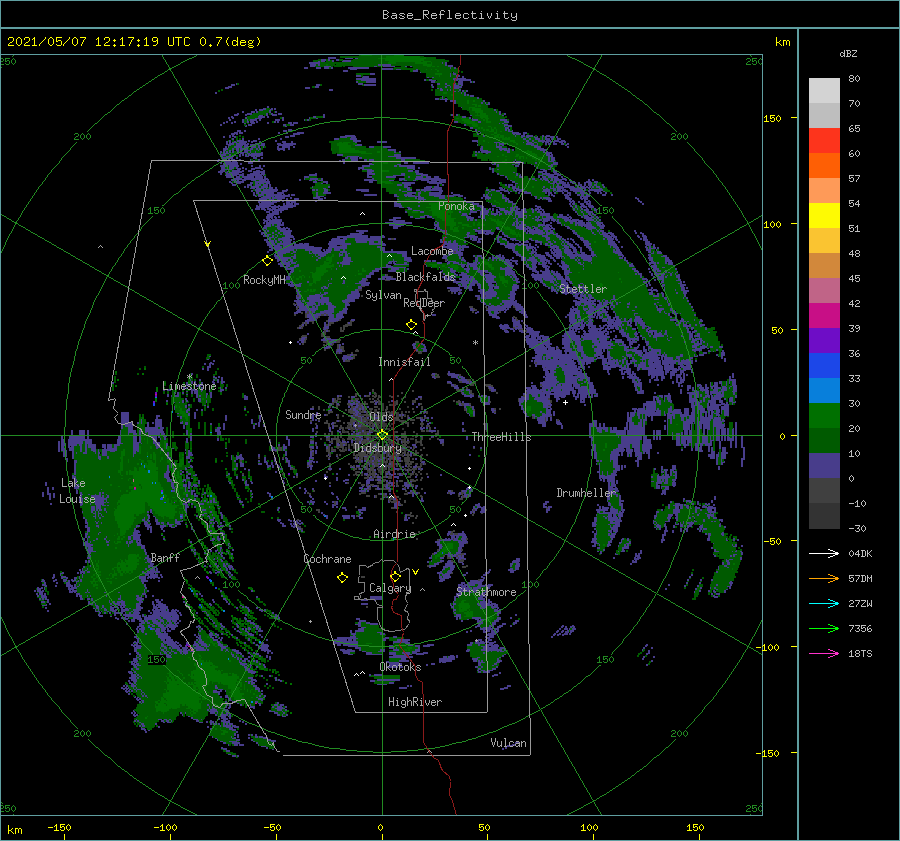This screenshot has height=841, width=900.
Task: Click the Lacombe city label
Action: (432, 251)
